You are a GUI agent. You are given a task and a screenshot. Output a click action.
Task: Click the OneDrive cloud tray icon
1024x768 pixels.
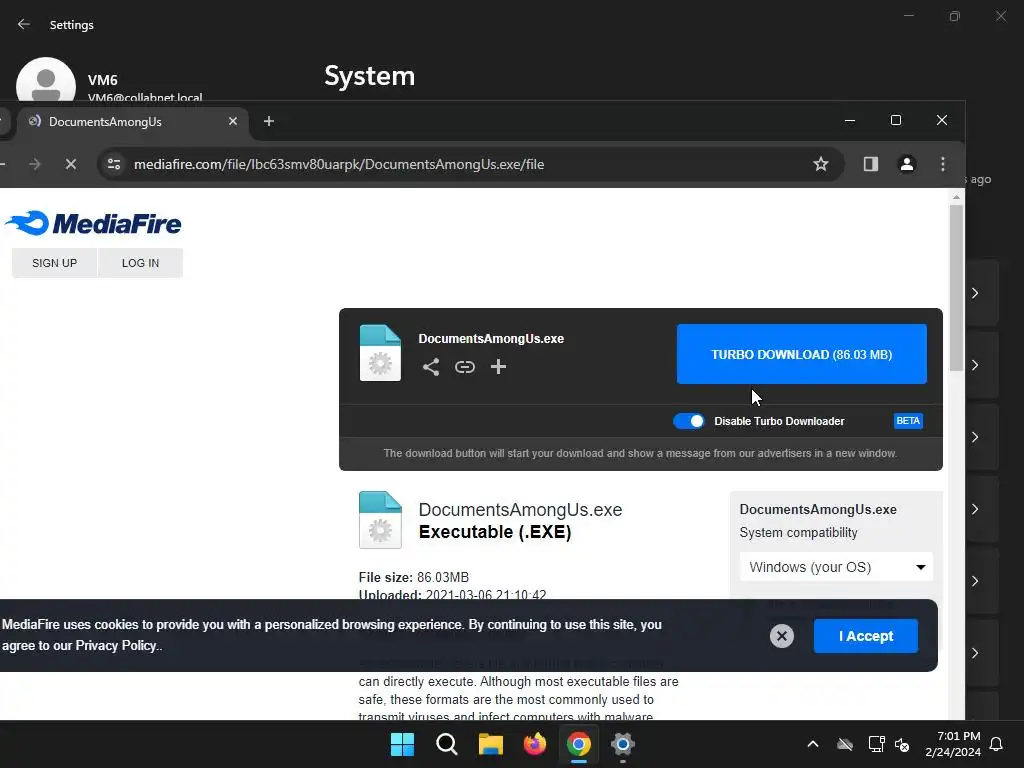pos(845,744)
